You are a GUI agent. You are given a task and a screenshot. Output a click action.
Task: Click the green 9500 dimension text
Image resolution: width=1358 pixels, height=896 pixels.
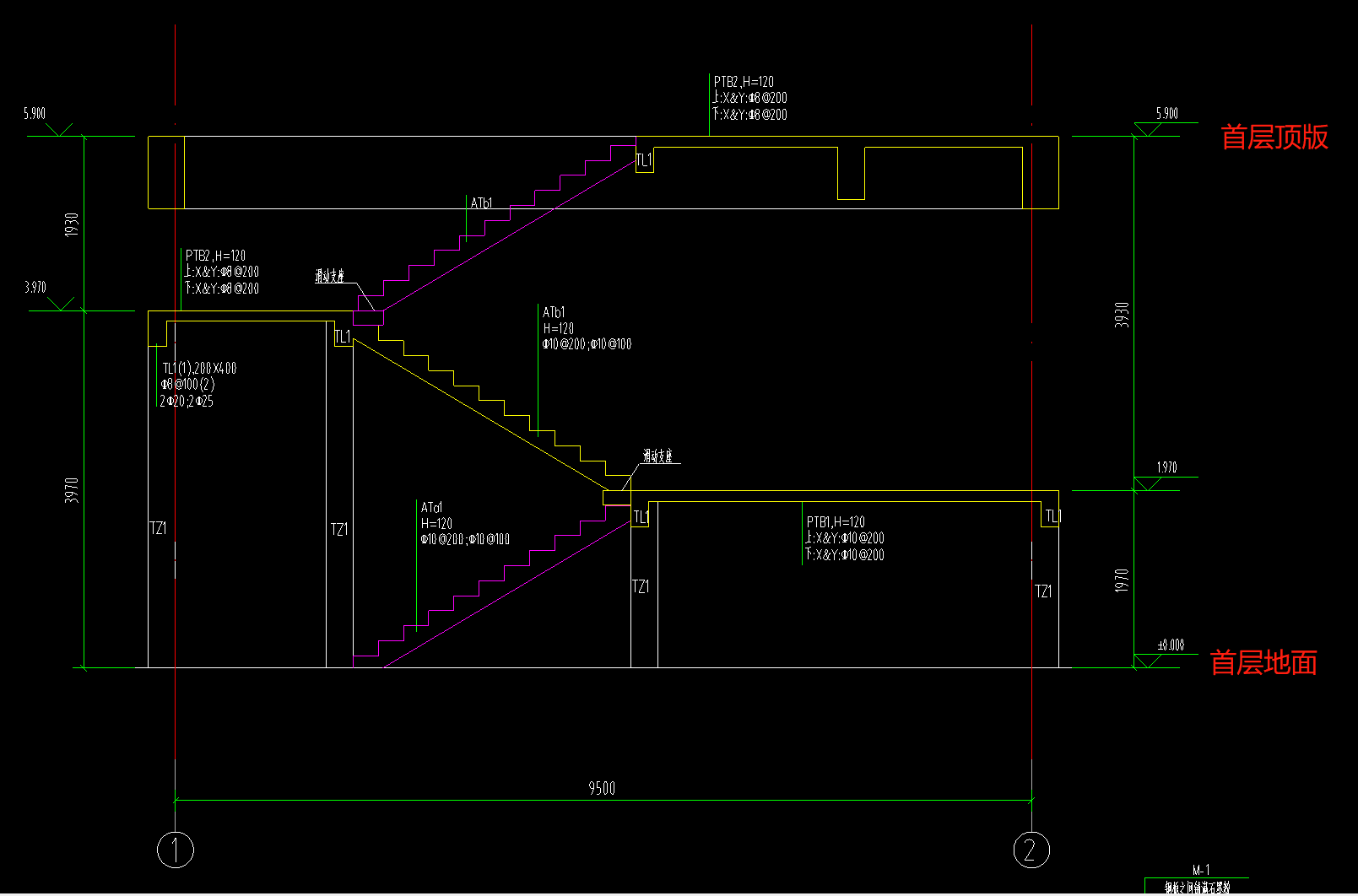pos(602,788)
